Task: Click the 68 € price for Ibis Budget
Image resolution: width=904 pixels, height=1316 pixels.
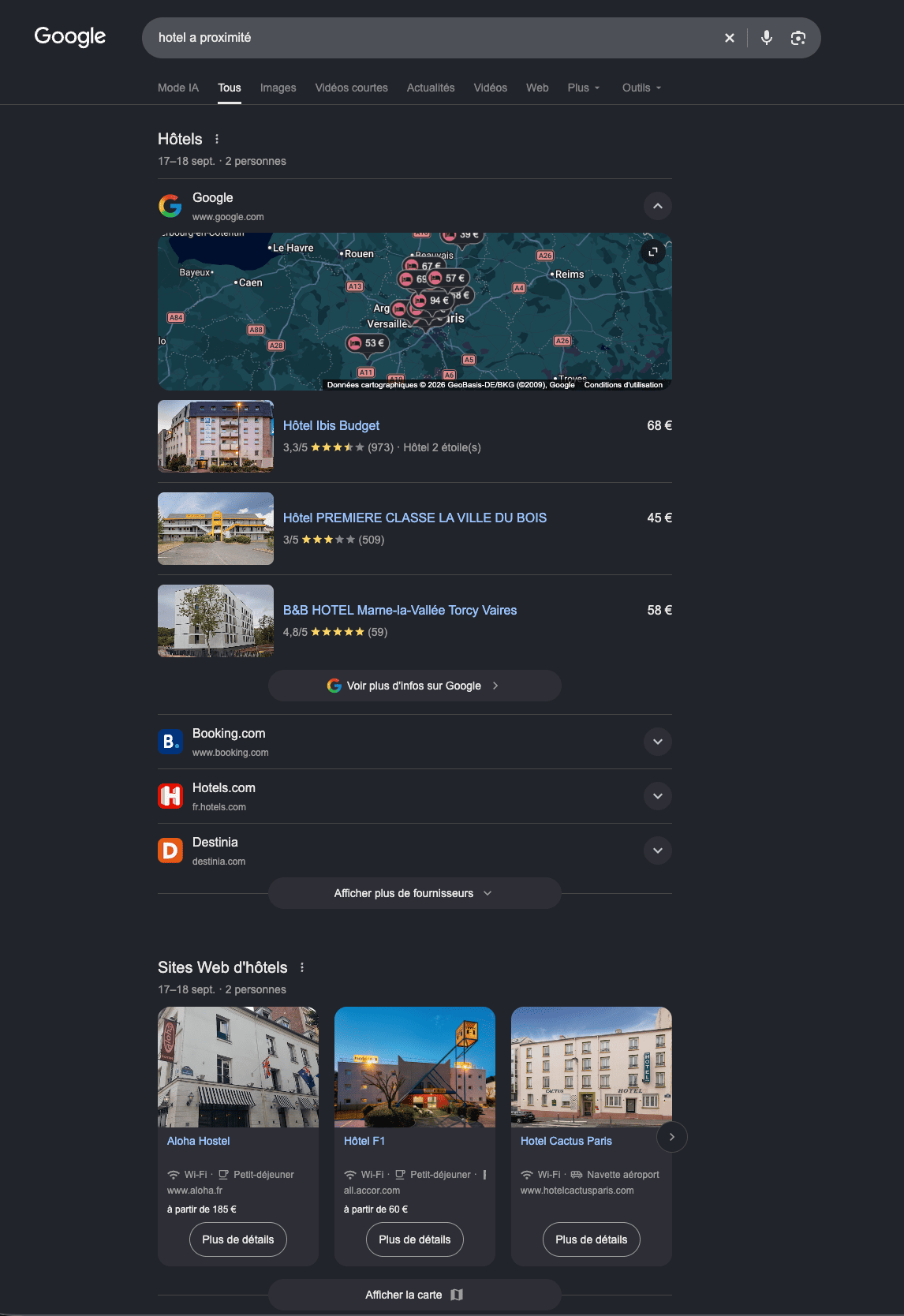Action: point(659,425)
